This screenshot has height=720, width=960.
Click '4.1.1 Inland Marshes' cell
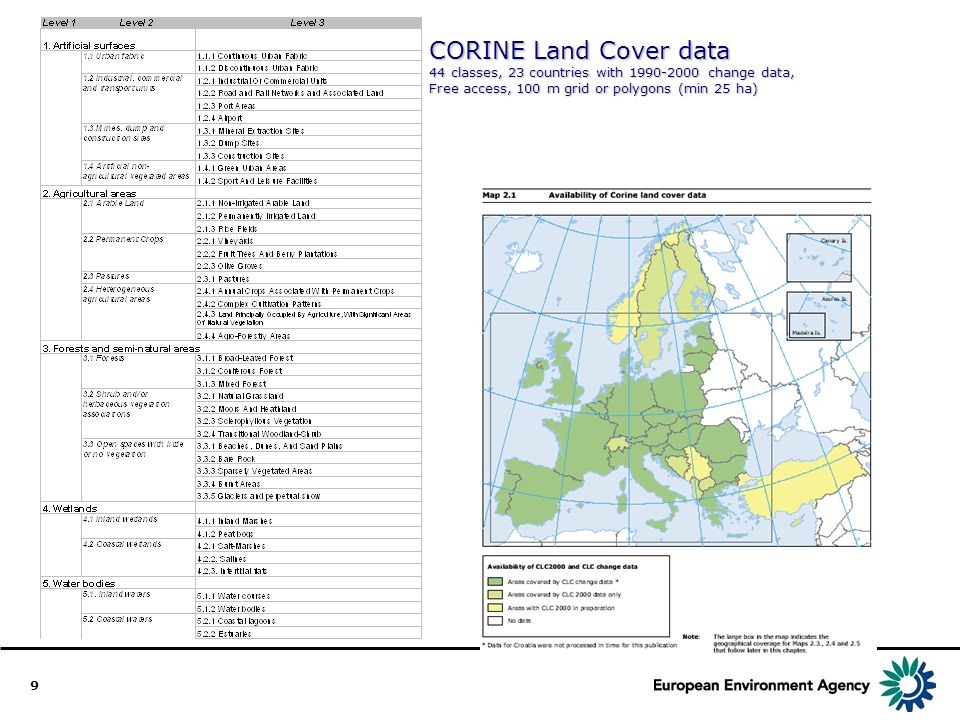(309, 521)
